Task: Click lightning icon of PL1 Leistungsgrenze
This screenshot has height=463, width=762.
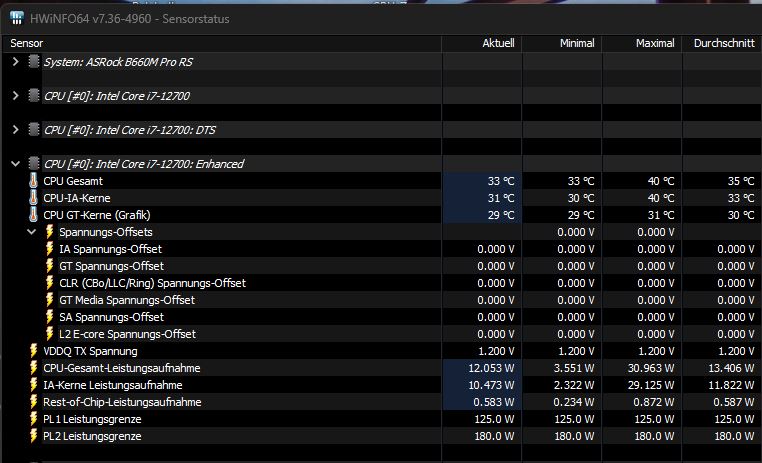Action: tap(33, 419)
